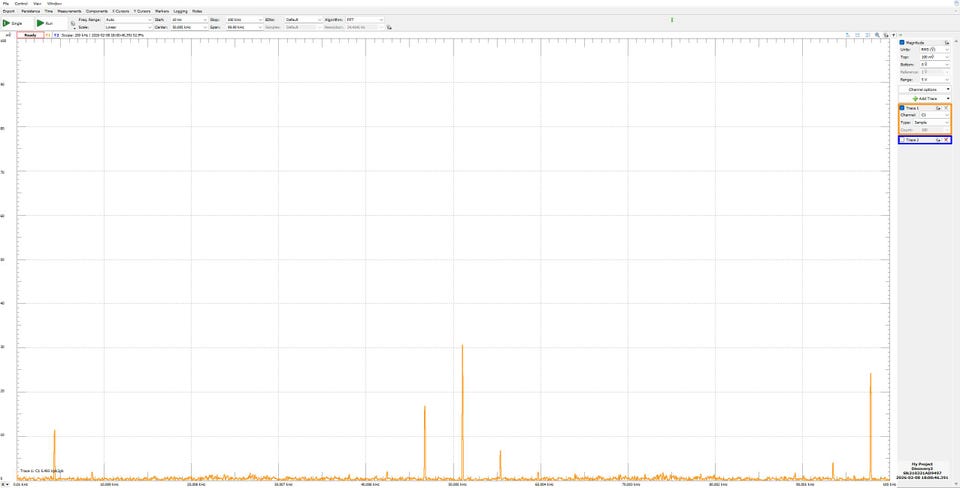The image size is (960, 488).
Task: Open X Cursors panel
Action: pos(121,11)
